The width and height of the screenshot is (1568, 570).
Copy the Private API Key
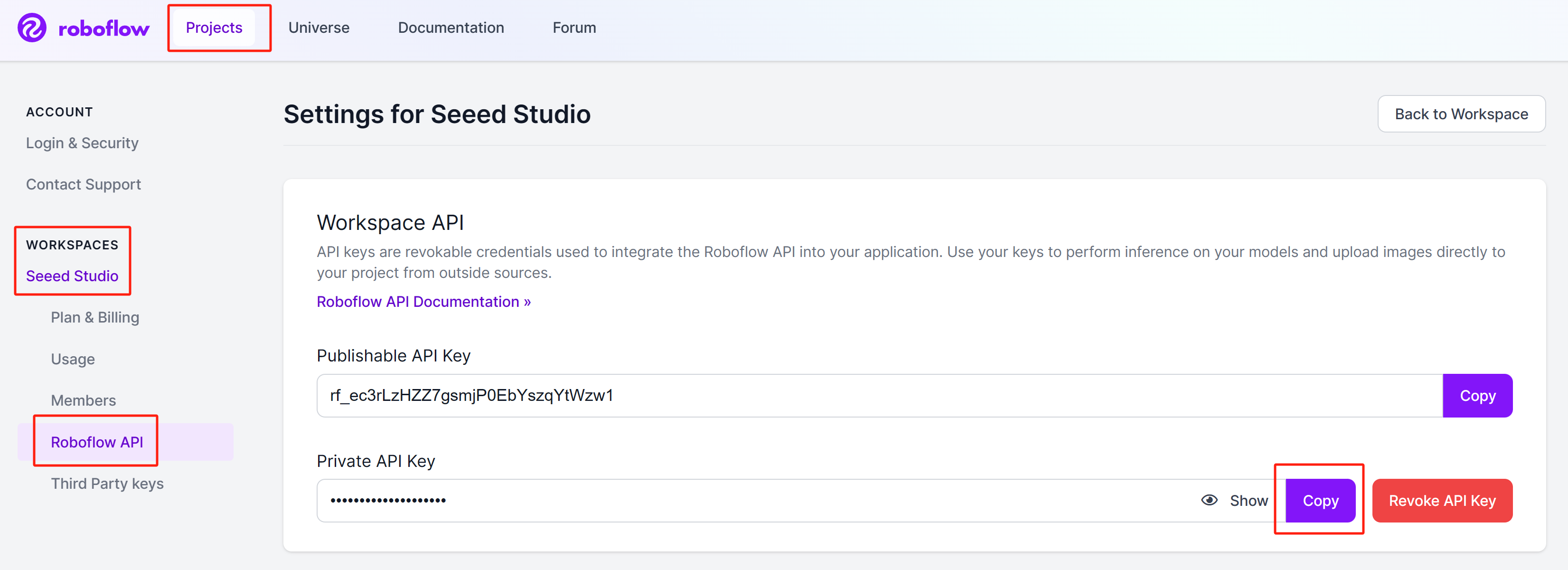(x=1320, y=501)
